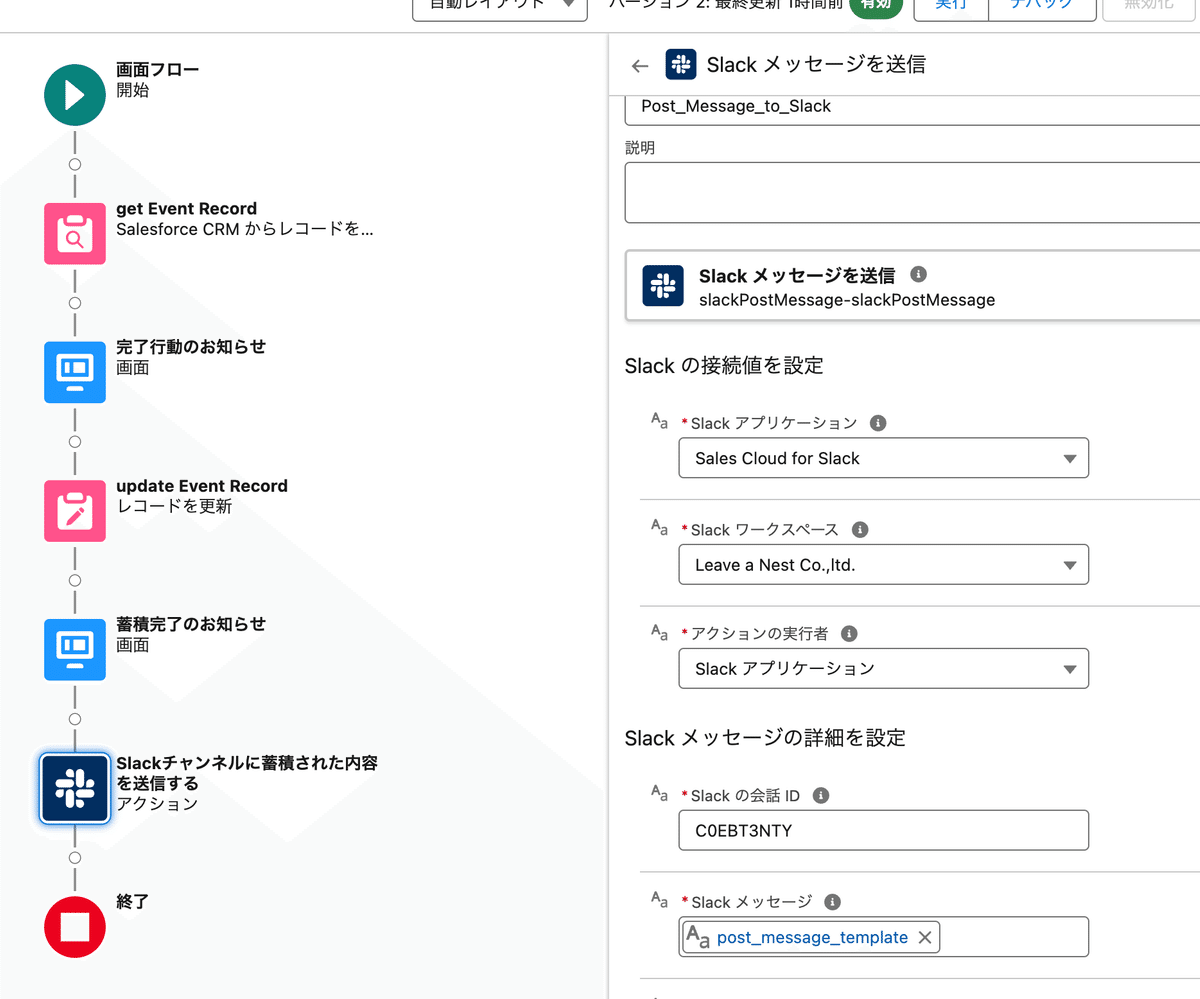Click the Aa icon inside post_message_template pill
1200x999 pixels.
[x=698, y=937]
